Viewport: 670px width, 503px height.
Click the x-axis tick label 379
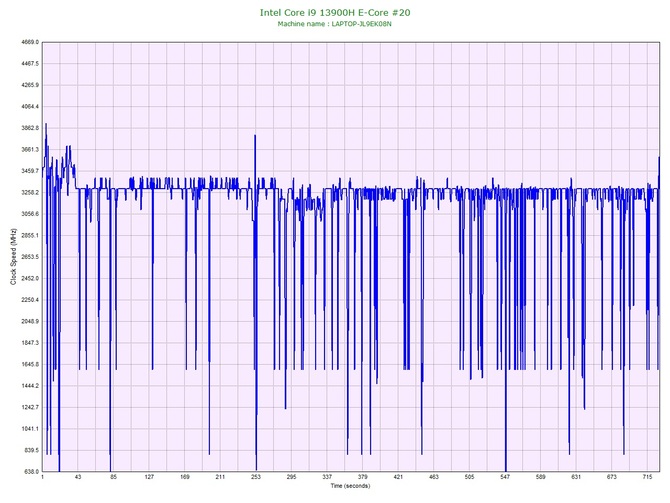362,477
